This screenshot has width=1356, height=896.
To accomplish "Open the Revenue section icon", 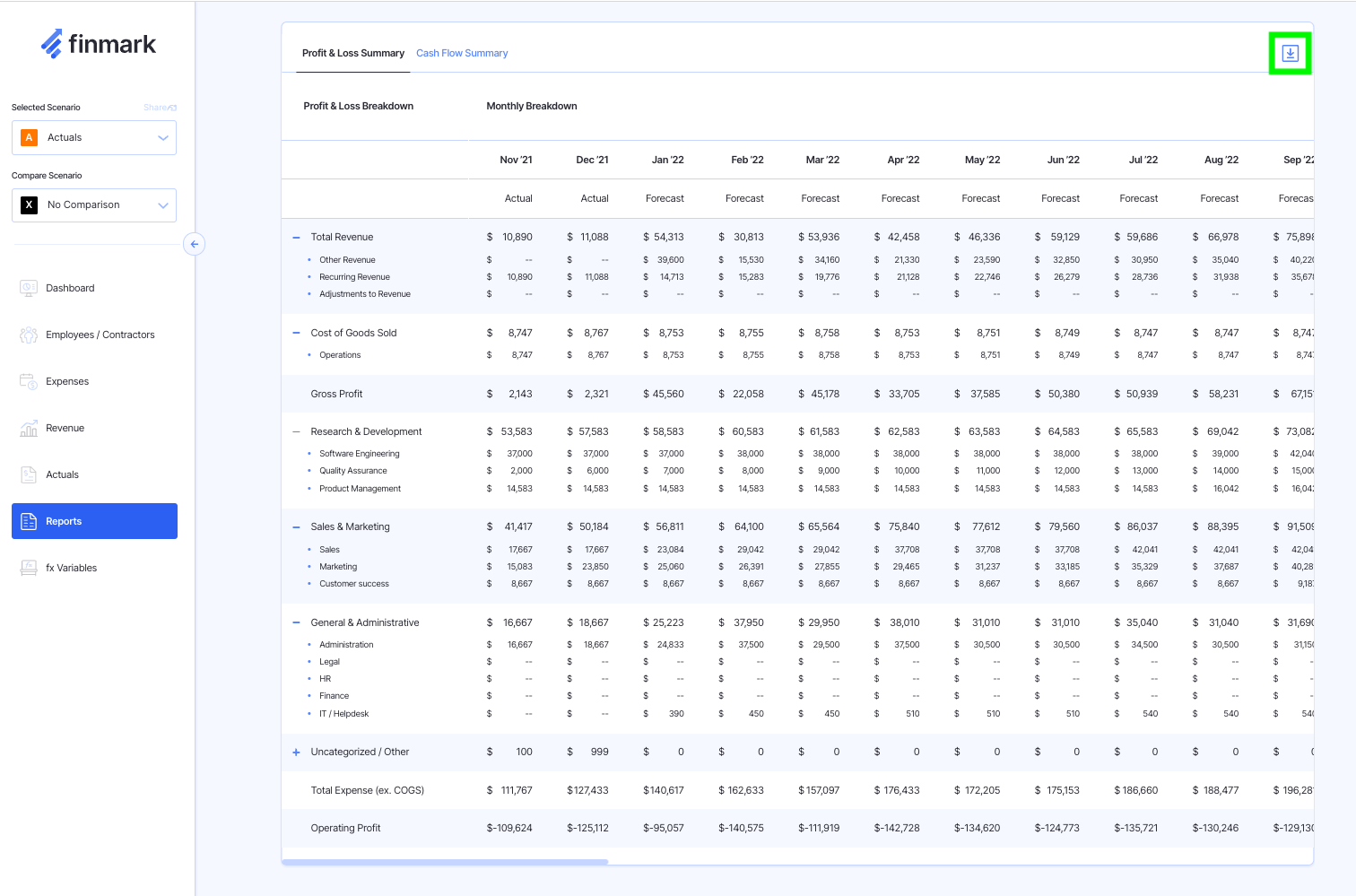I will pyautogui.click(x=29, y=428).
